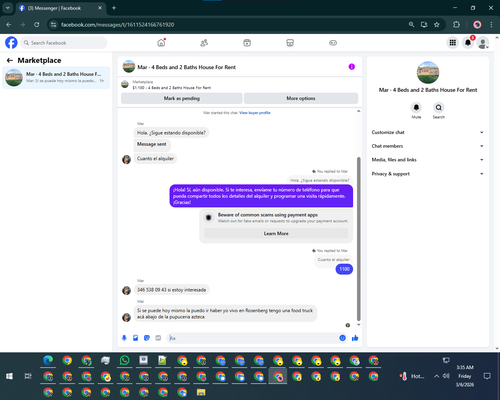Open Microsoft Edge from the taskbar

48,360
